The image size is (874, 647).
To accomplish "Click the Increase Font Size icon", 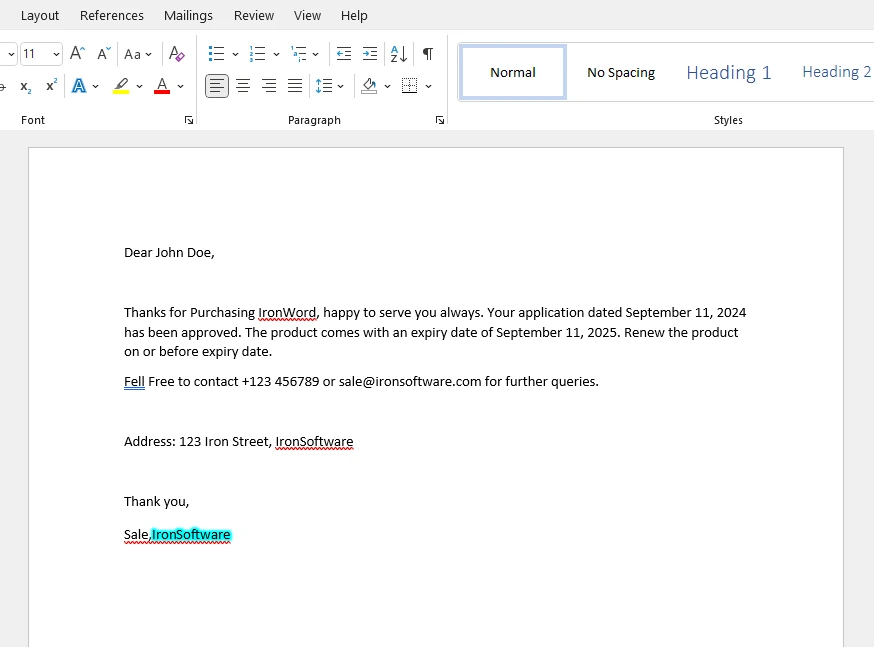I will click(78, 54).
